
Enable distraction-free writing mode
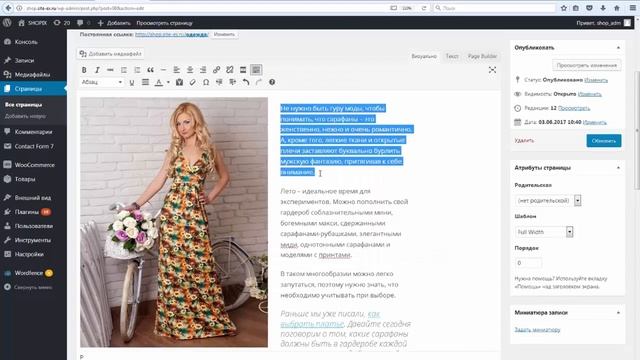492,70
